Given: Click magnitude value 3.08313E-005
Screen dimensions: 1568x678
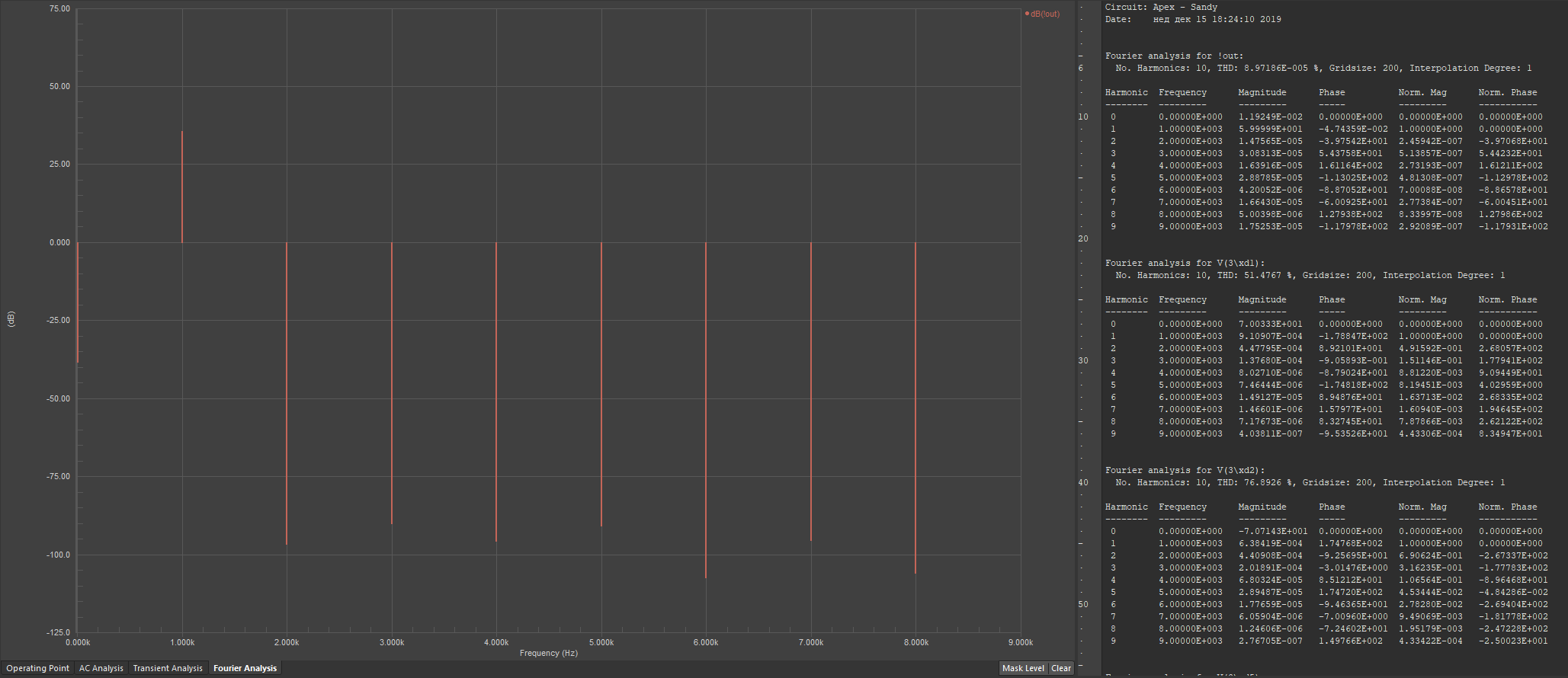Looking at the screenshot, I should point(1270,153).
